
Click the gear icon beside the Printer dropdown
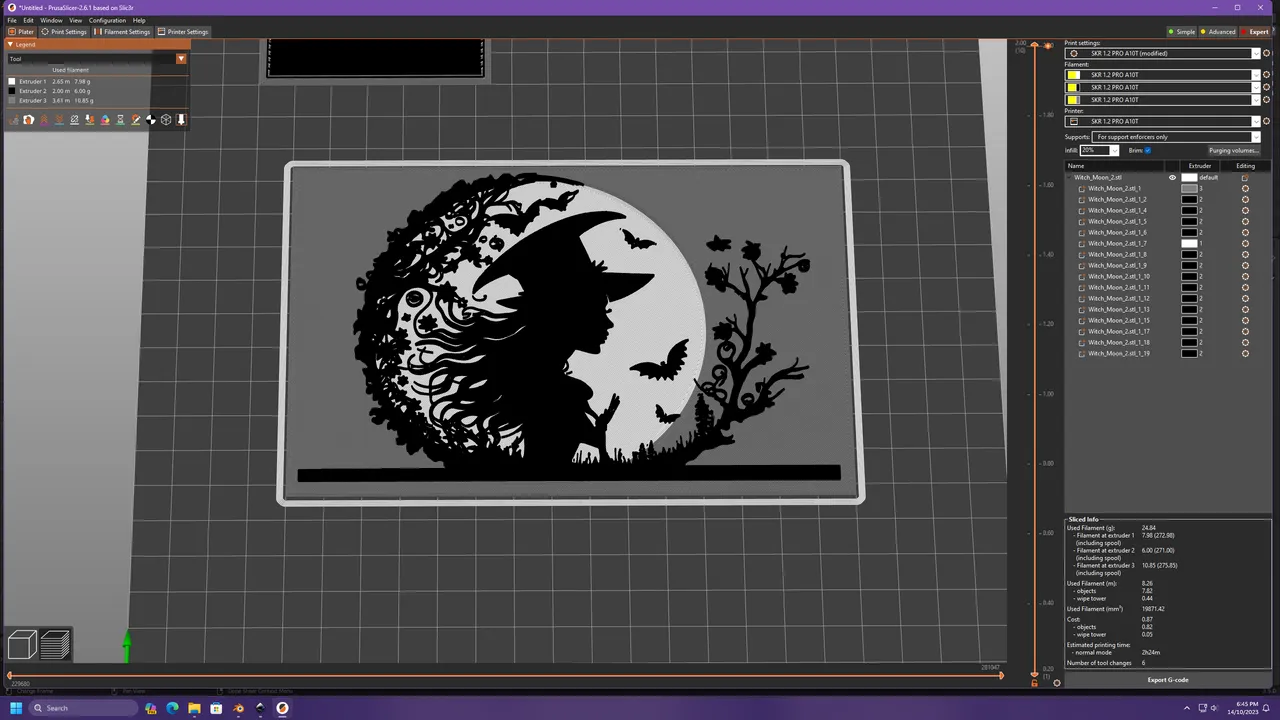[1266, 120]
